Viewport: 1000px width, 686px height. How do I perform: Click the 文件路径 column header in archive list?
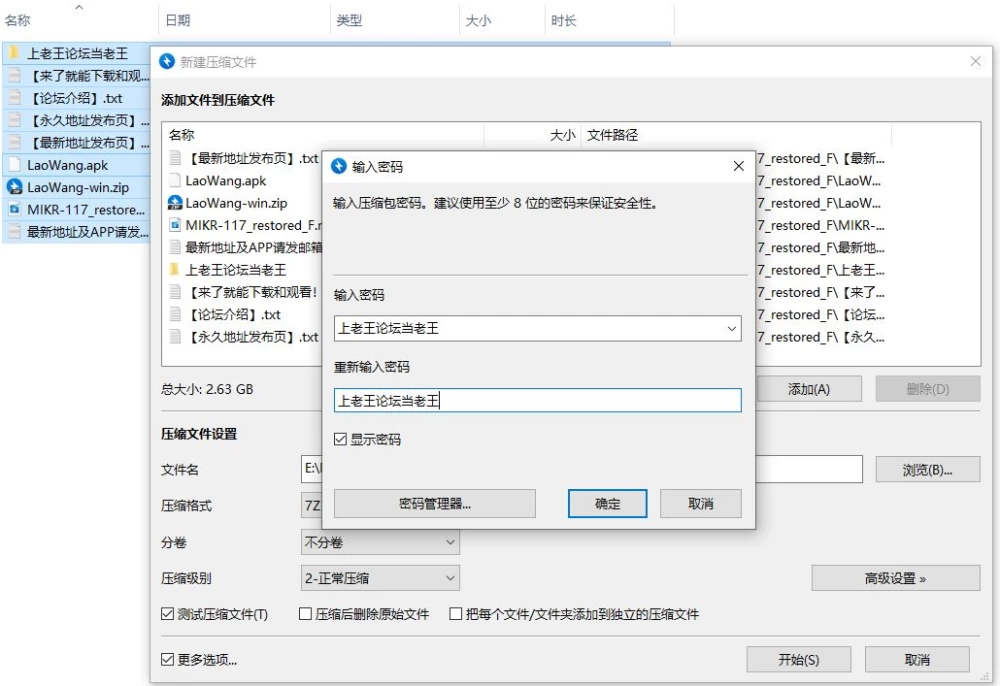coord(736,135)
